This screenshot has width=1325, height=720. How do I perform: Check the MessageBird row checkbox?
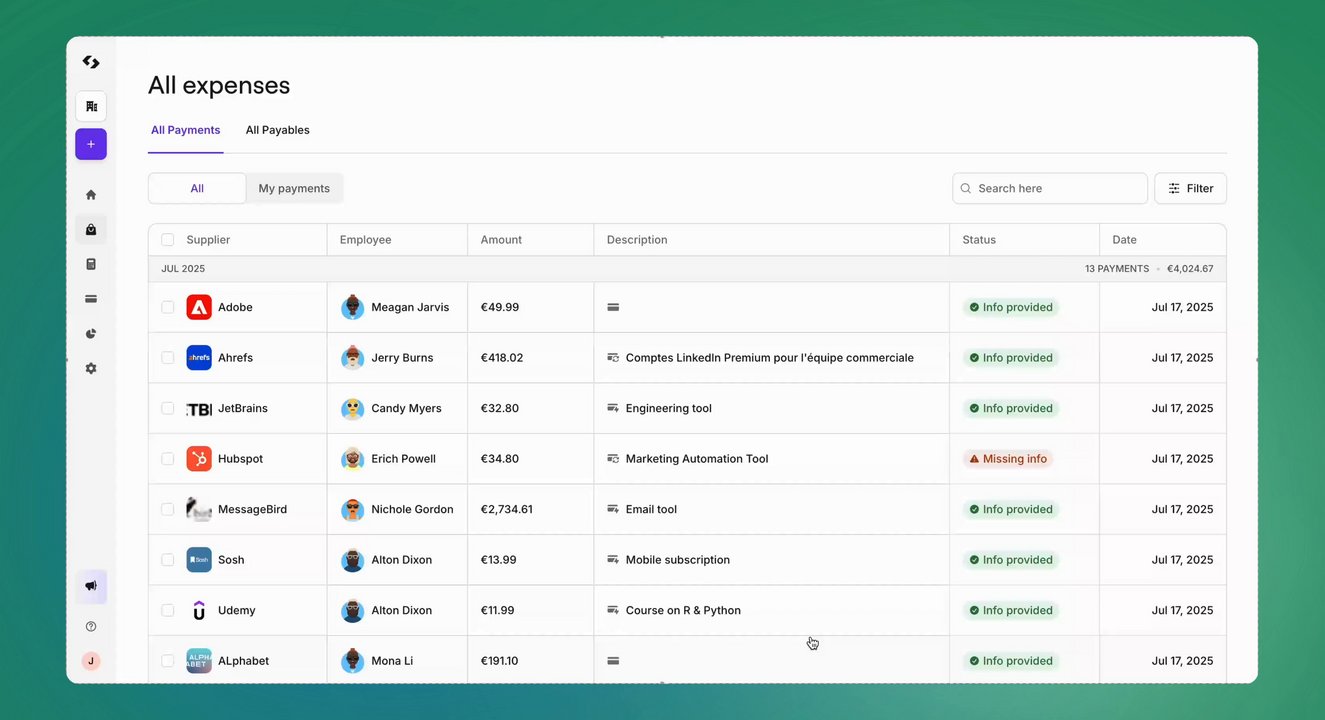point(168,510)
